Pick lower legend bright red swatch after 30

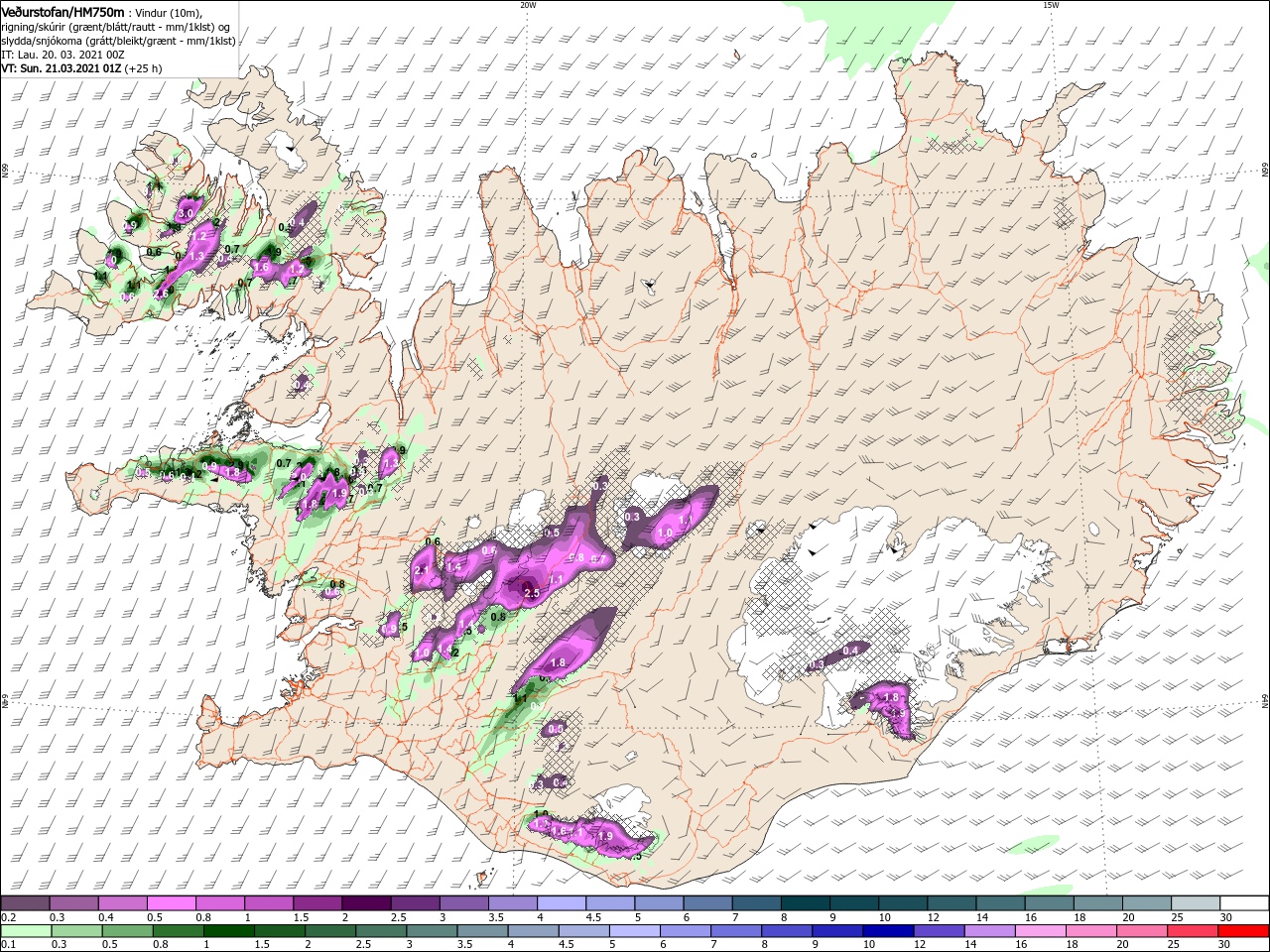1244,931
